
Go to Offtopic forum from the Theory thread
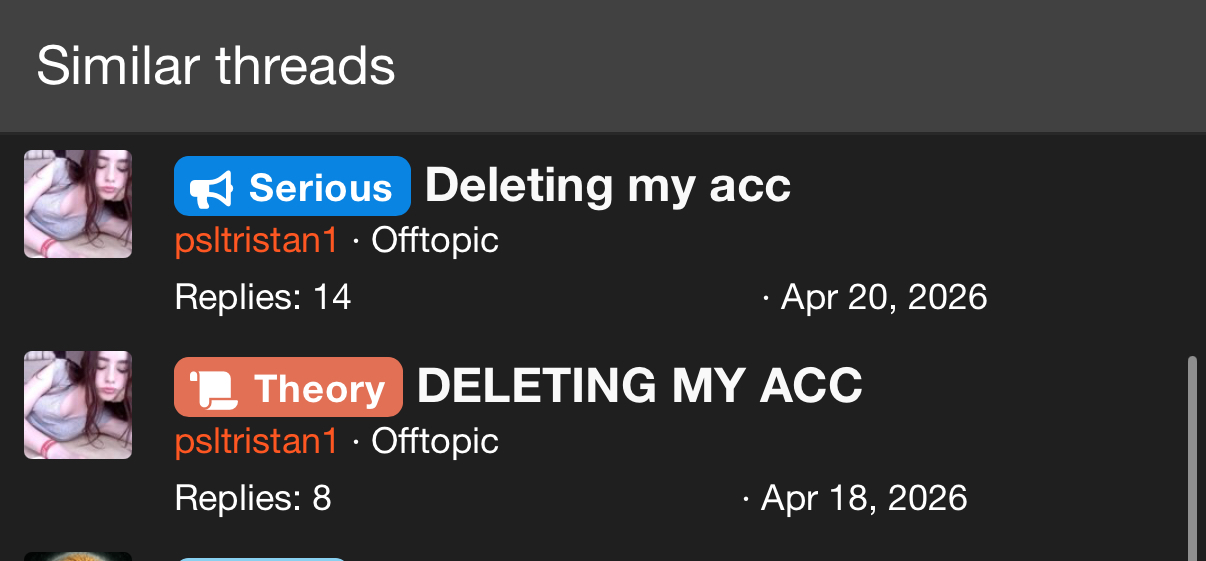point(435,441)
